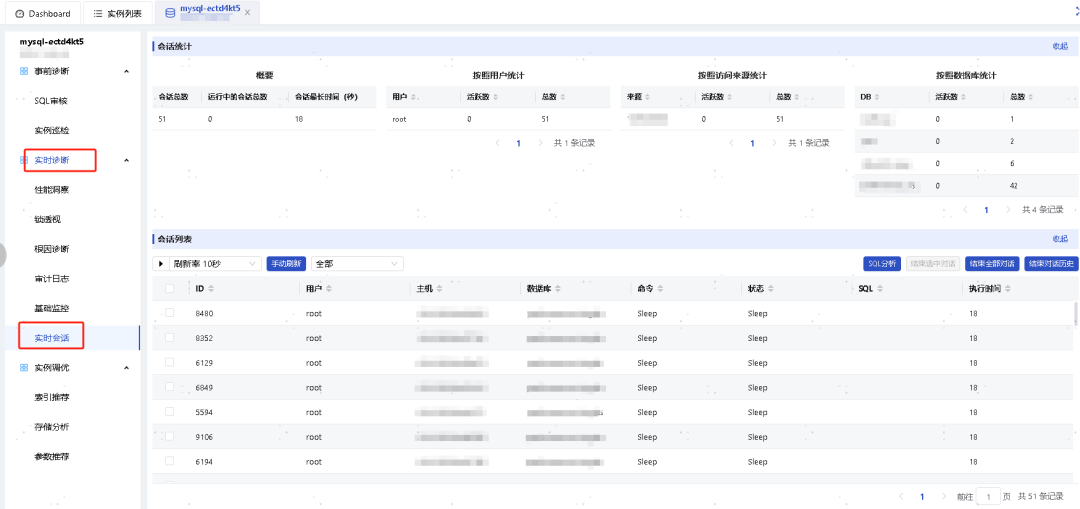Open SQL审核 in the sidebar
Viewport: 1080px width, 509px height.
[51, 101]
